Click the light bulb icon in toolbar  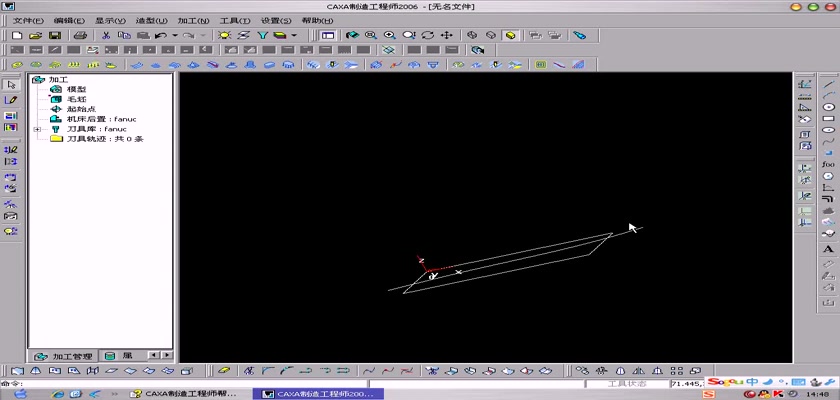point(224,35)
